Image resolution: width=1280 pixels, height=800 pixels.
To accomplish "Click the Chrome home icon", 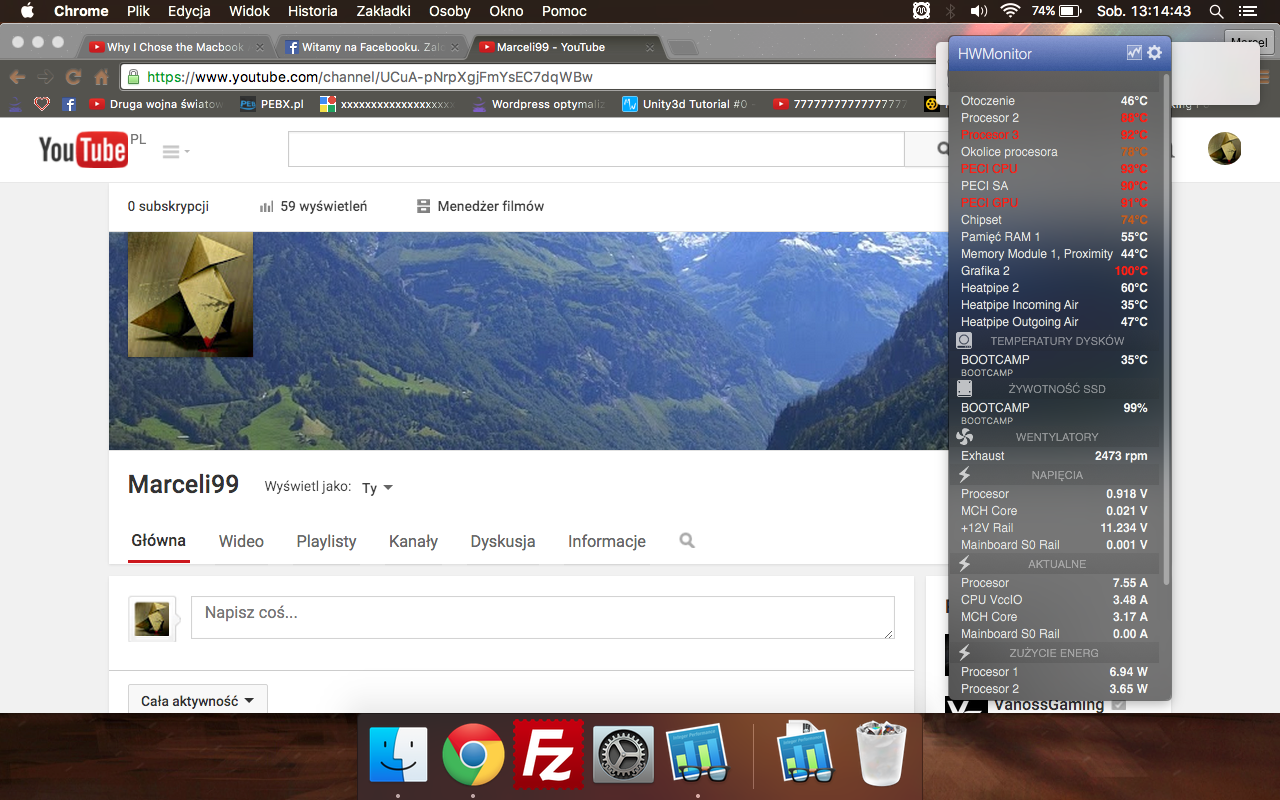I will coord(101,77).
